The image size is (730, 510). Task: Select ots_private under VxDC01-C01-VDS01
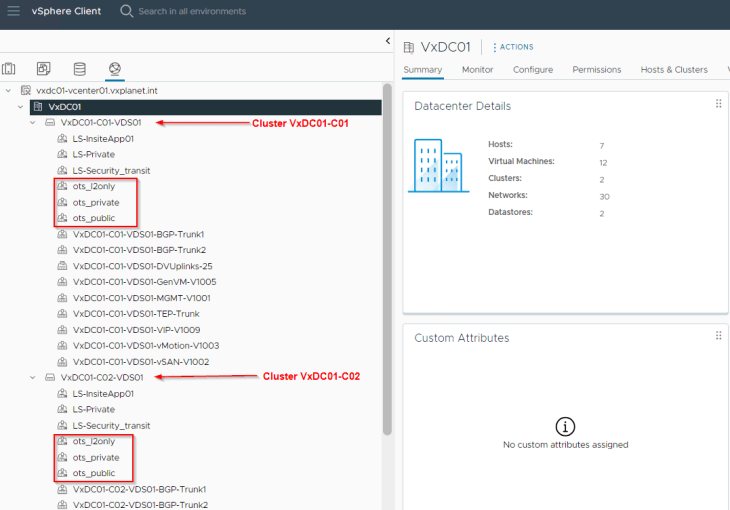click(96, 203)
